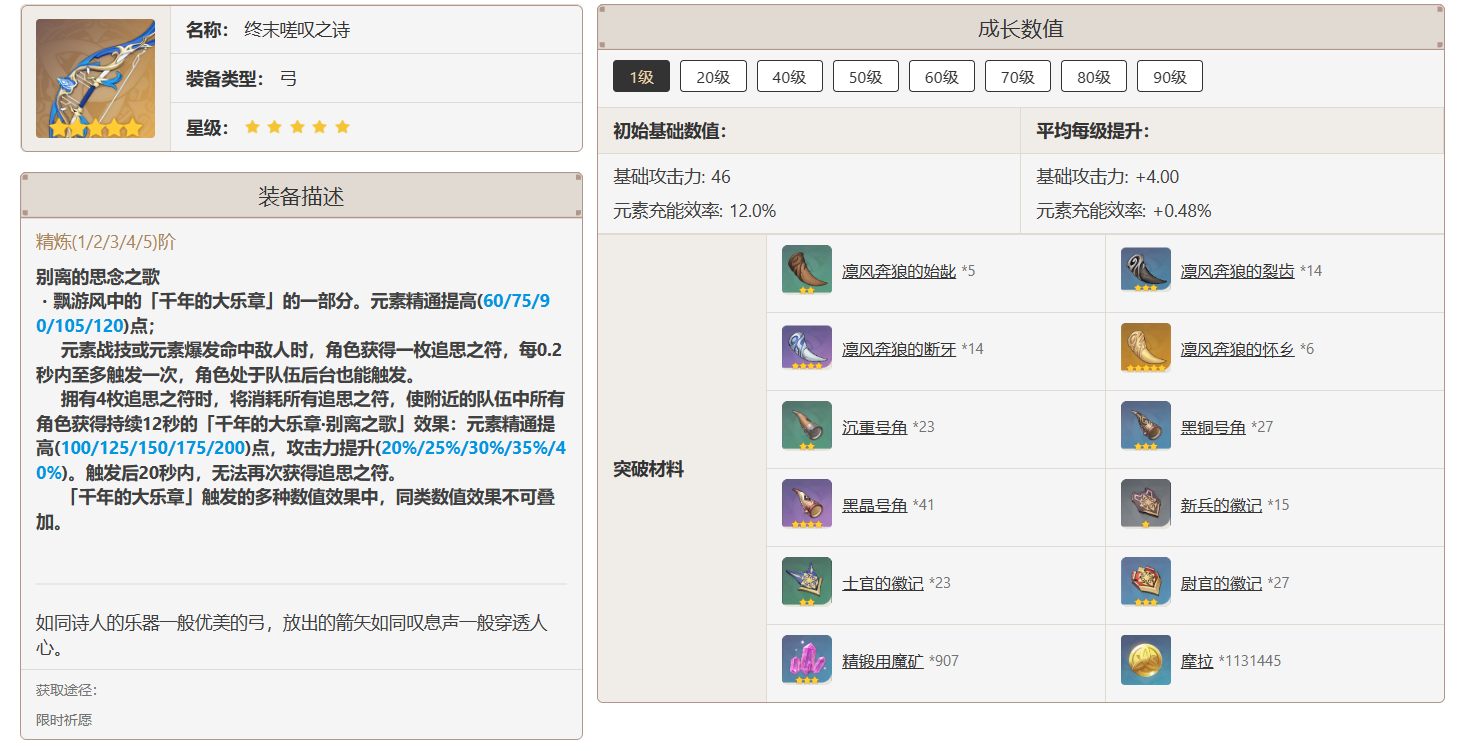The image size is (1460, 751).
Task: Open the 黑晶号角 item link
Action: (x=874, y=505)
